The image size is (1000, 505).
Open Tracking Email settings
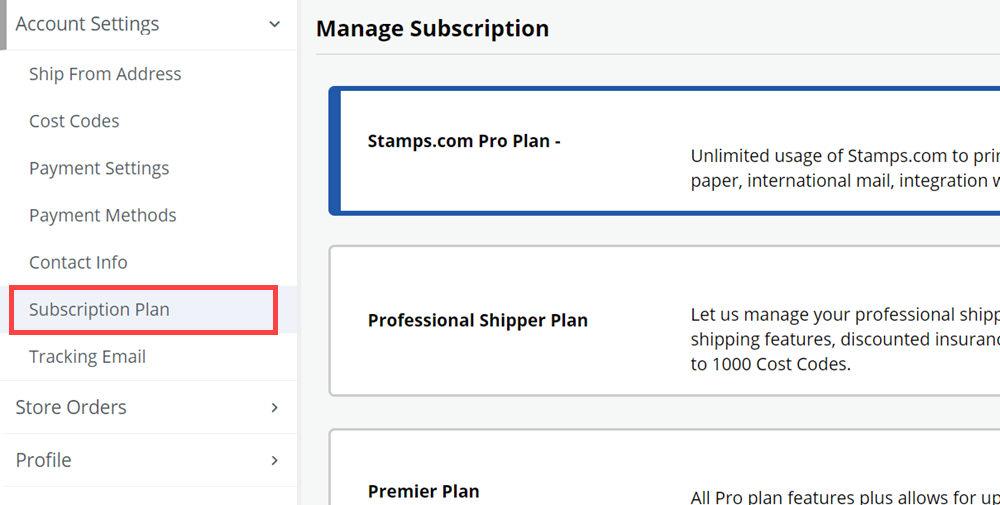point(87,357)
